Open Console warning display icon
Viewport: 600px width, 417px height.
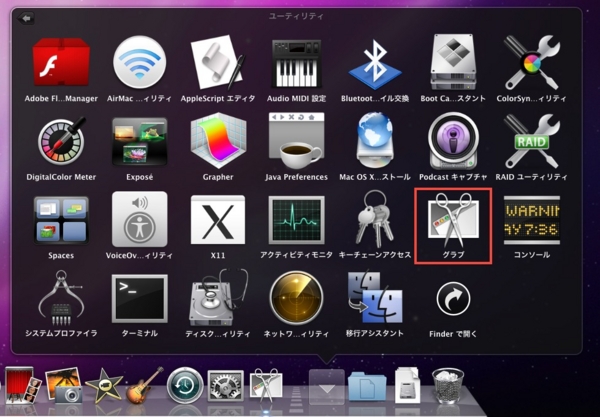tap(532, 220)
